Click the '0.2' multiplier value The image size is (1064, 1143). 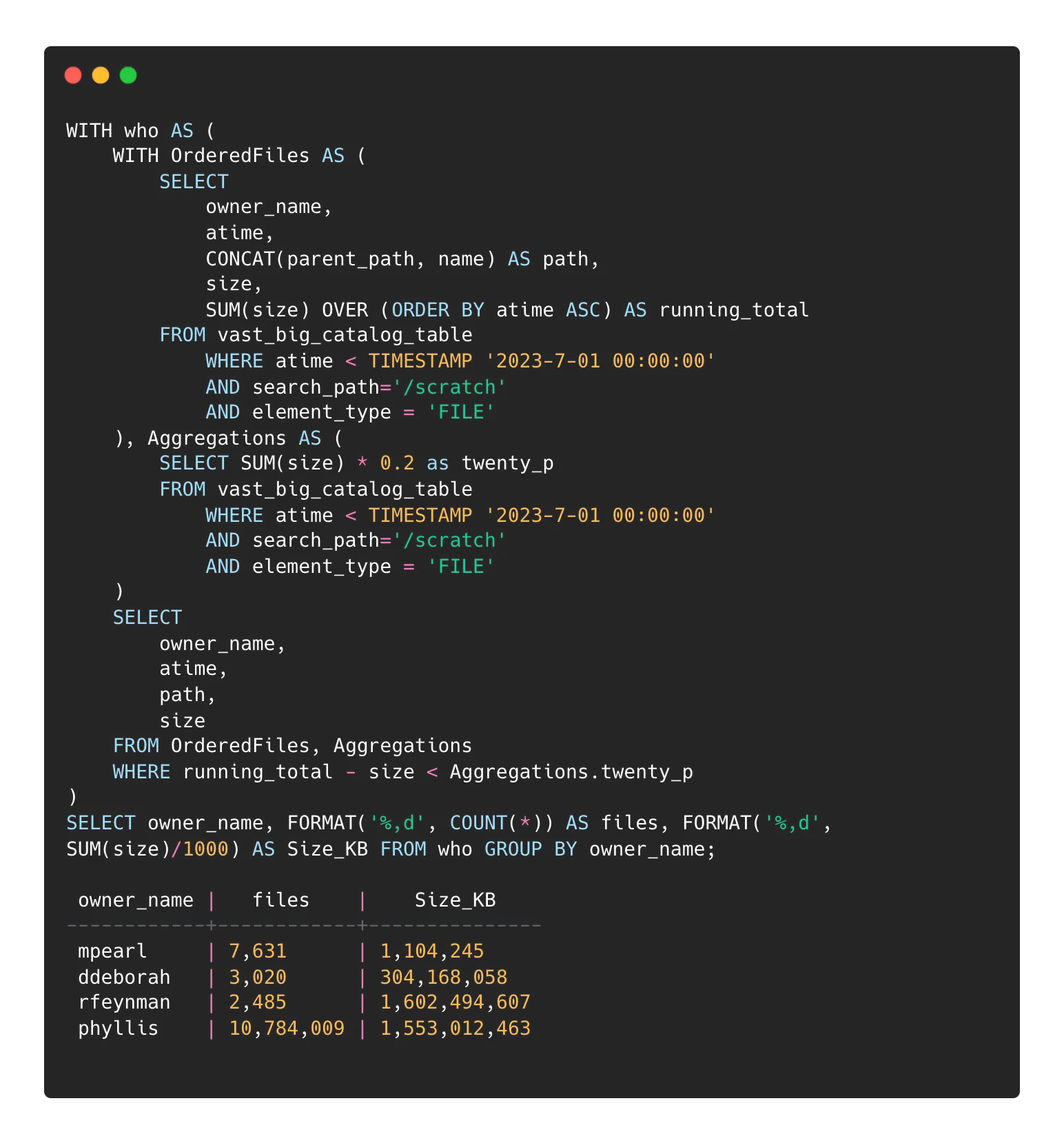pyautogui.click(x=397, y=463)
